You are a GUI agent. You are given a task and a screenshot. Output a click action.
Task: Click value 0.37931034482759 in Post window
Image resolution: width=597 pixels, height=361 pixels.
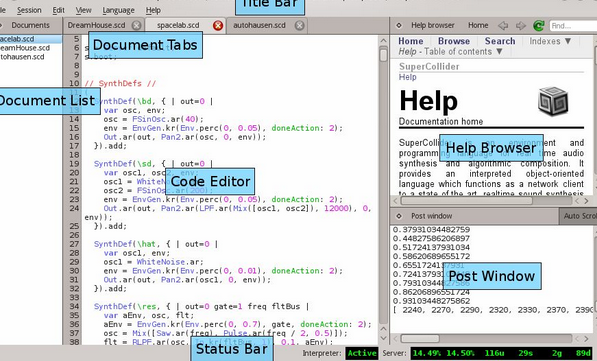pyautogui.click(x=431, y=230)
